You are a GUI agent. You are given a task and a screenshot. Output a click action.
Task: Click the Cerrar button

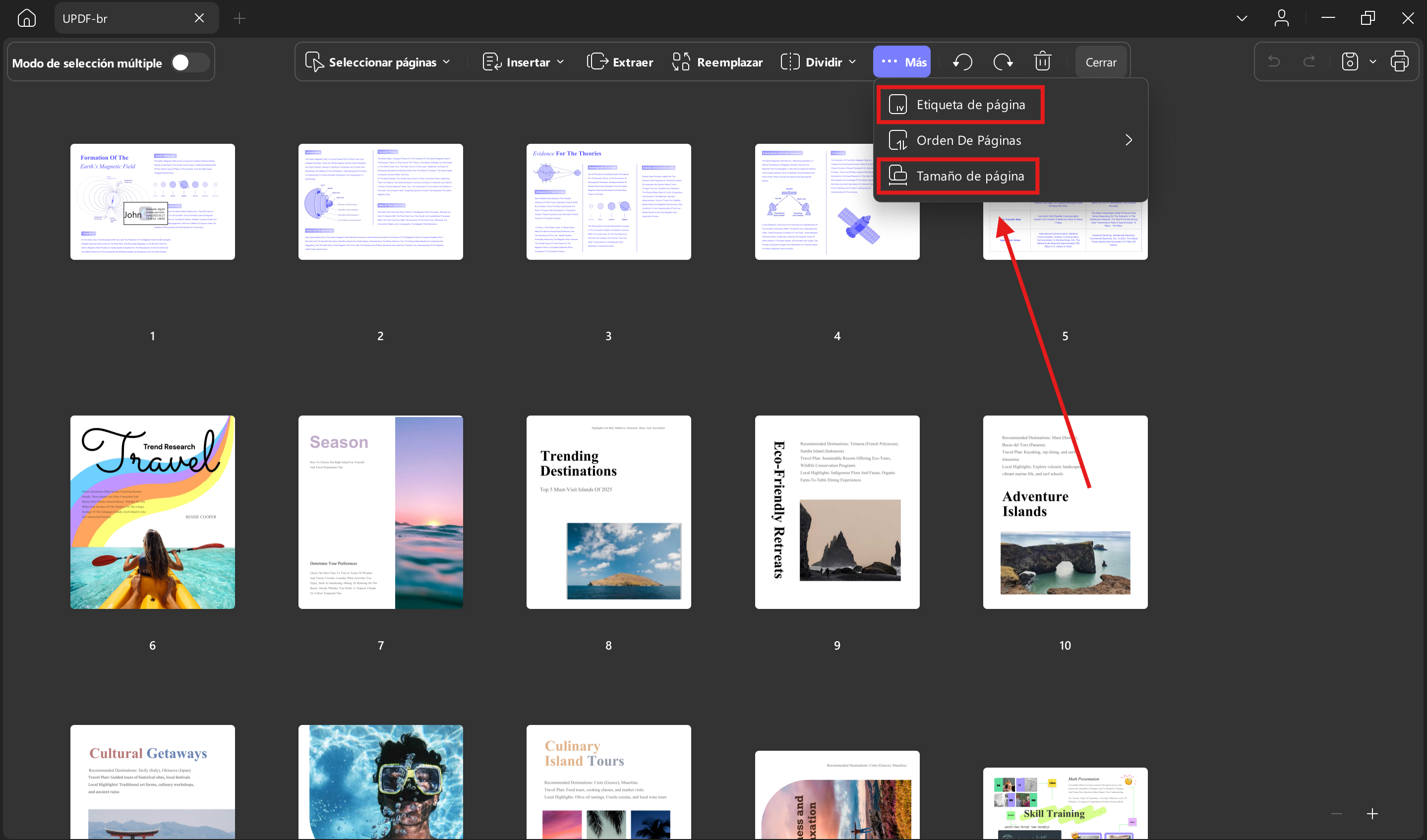1100,62
